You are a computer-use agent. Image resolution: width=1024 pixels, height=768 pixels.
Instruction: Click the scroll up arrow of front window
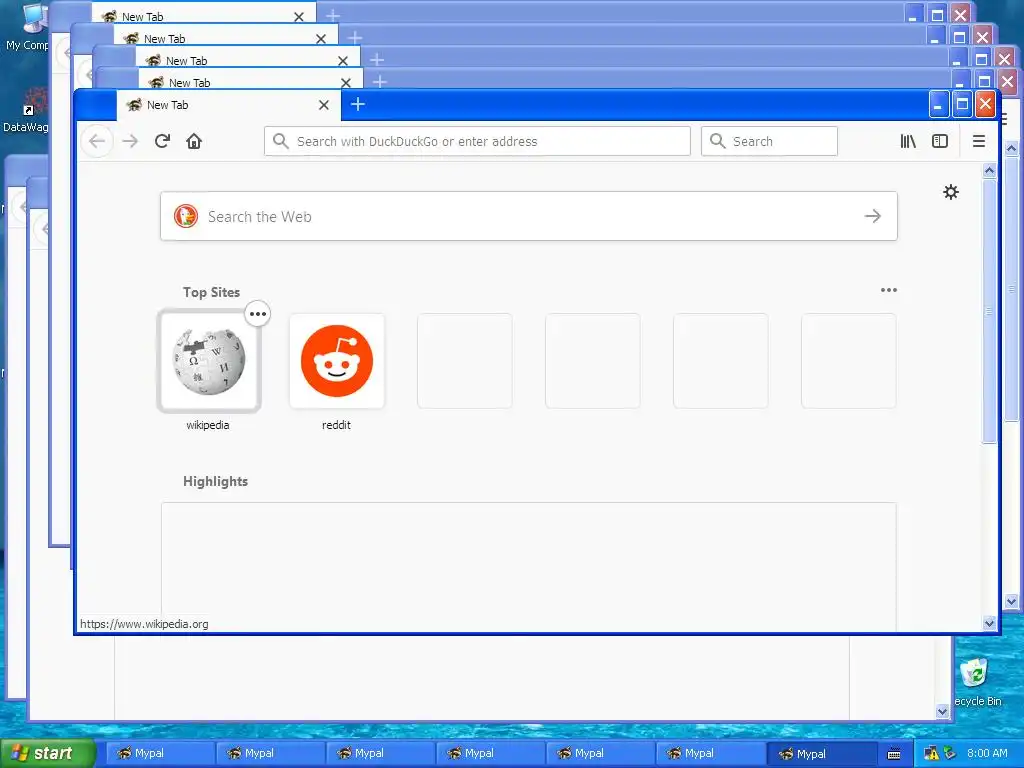click(989, 170)
